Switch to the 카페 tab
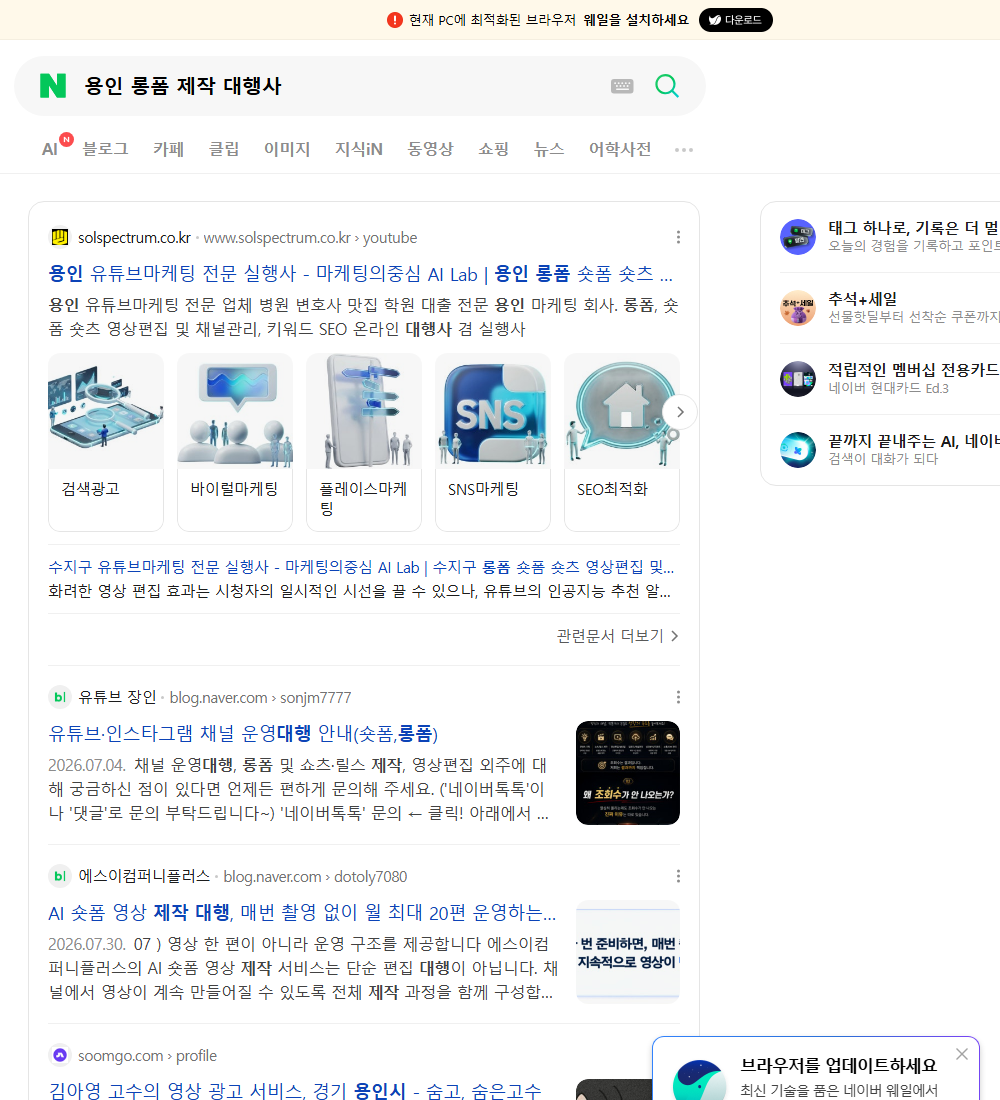This screenshot has height=1100, width=1000. coord(168,149)
